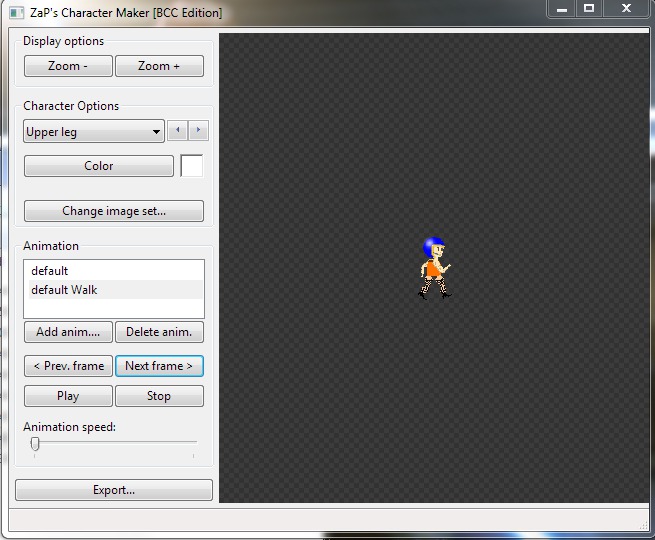
Task: Play the animation
Action: tap(68, 396)
